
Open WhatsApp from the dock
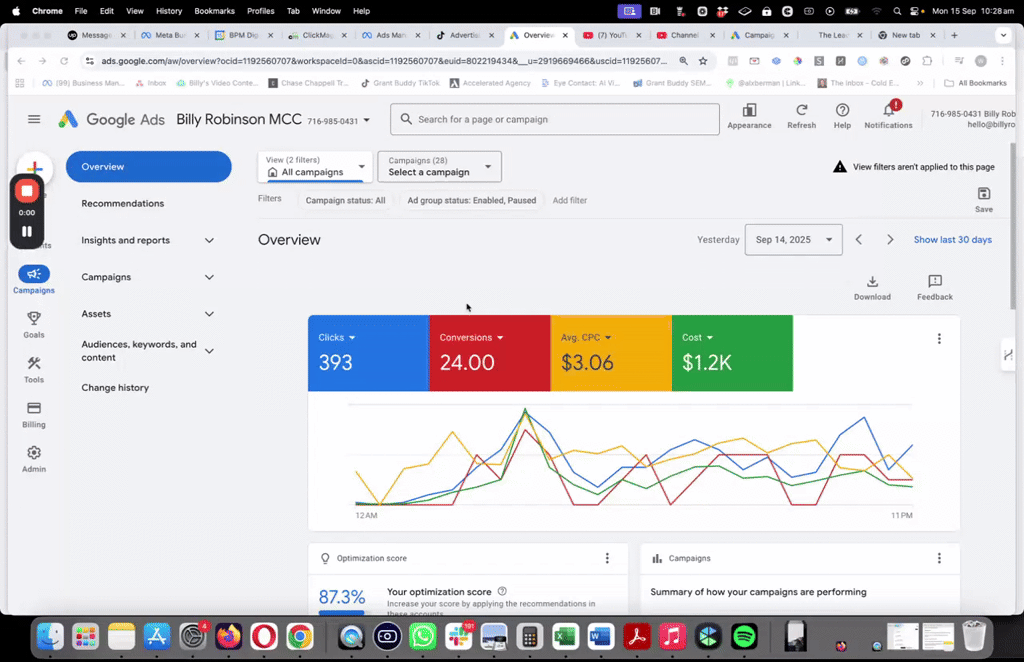[423, 637]
